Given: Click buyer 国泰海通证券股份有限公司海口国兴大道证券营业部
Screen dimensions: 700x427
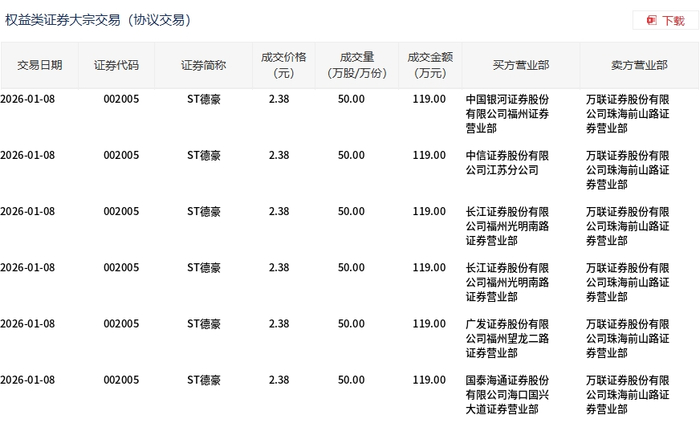Looking at the screenshot, I should pyautogui.click(x=507, y=395).
